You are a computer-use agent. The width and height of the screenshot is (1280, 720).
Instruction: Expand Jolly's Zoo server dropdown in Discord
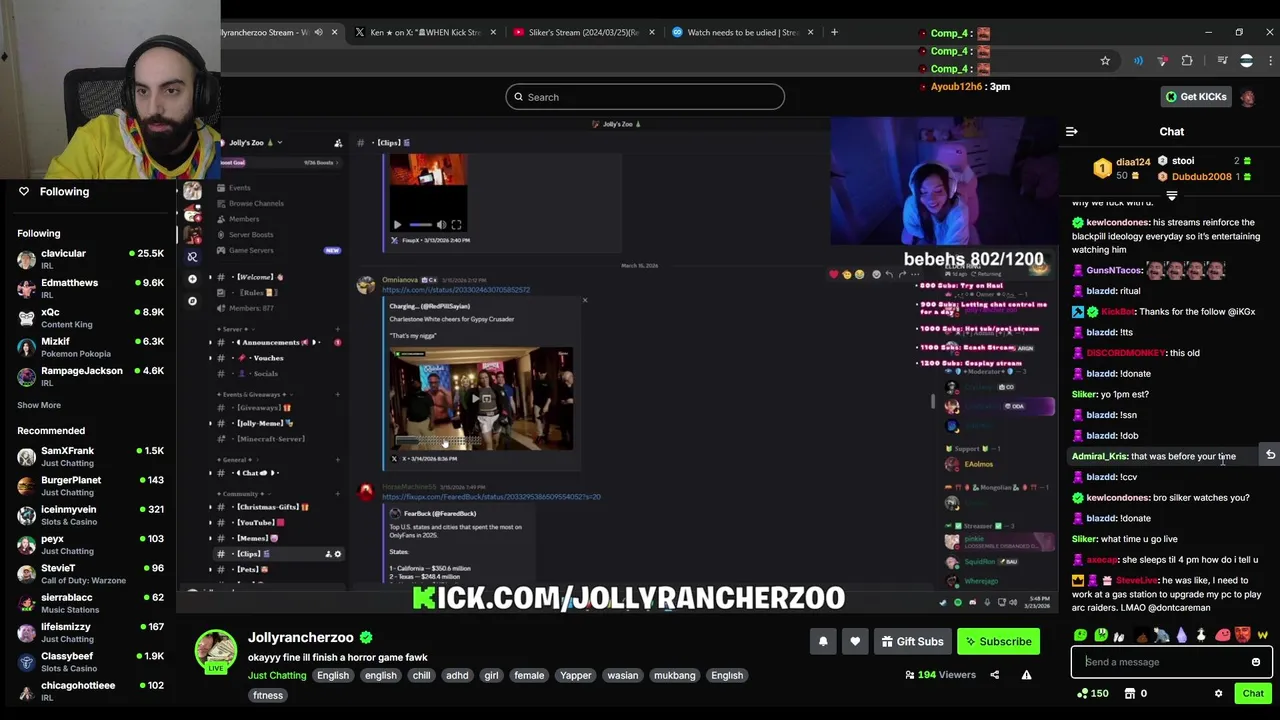280,143
